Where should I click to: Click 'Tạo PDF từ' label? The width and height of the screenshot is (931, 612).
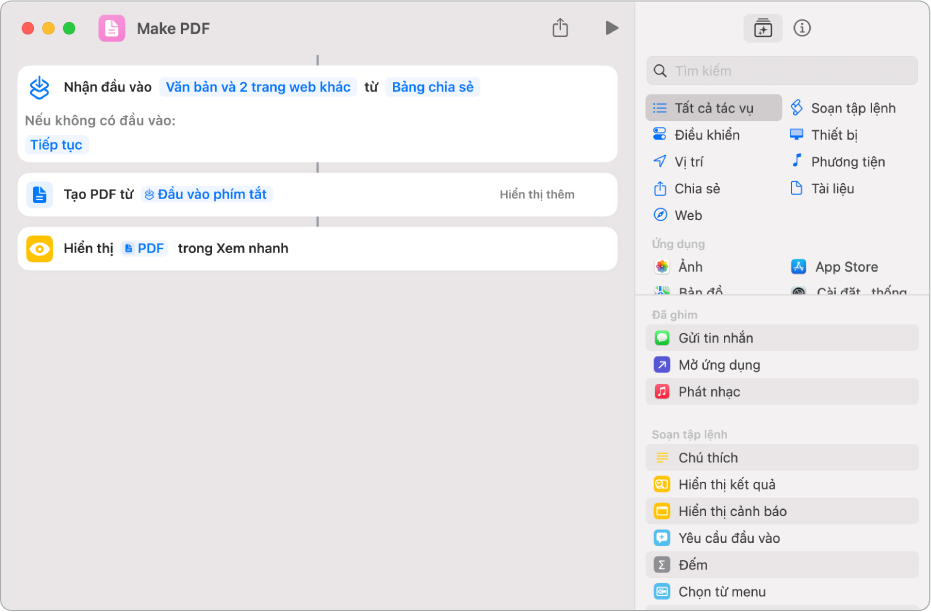tap(99, 195)
